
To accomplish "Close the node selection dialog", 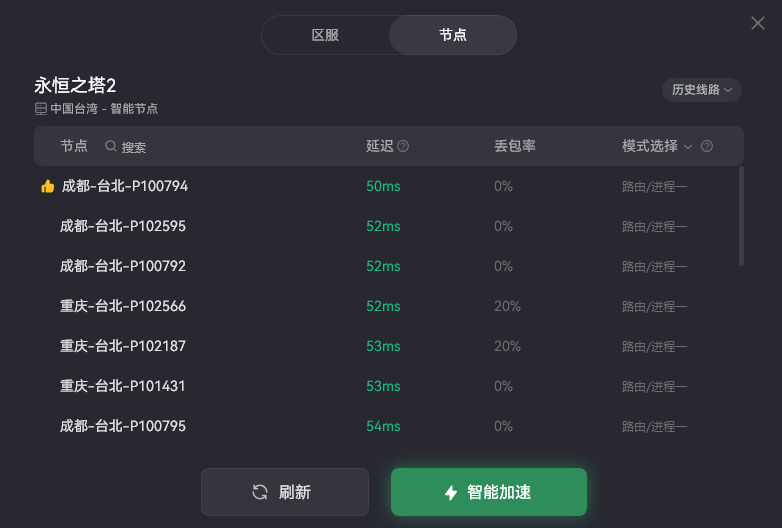I will 758,23.
